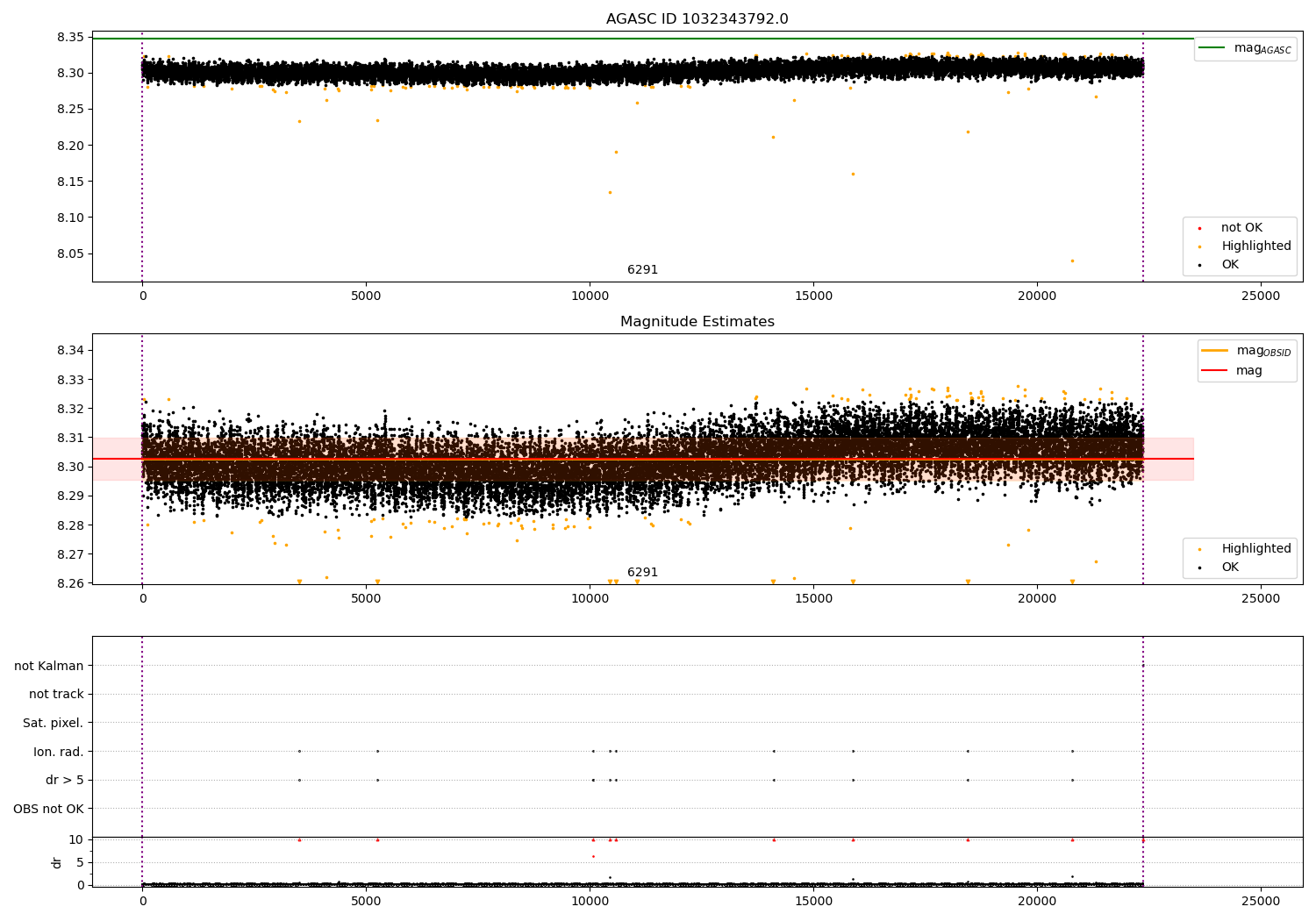Click the '5000' x-axis tick under bottom plot
The image size is (1316, 921).
[x=366, y=902]
